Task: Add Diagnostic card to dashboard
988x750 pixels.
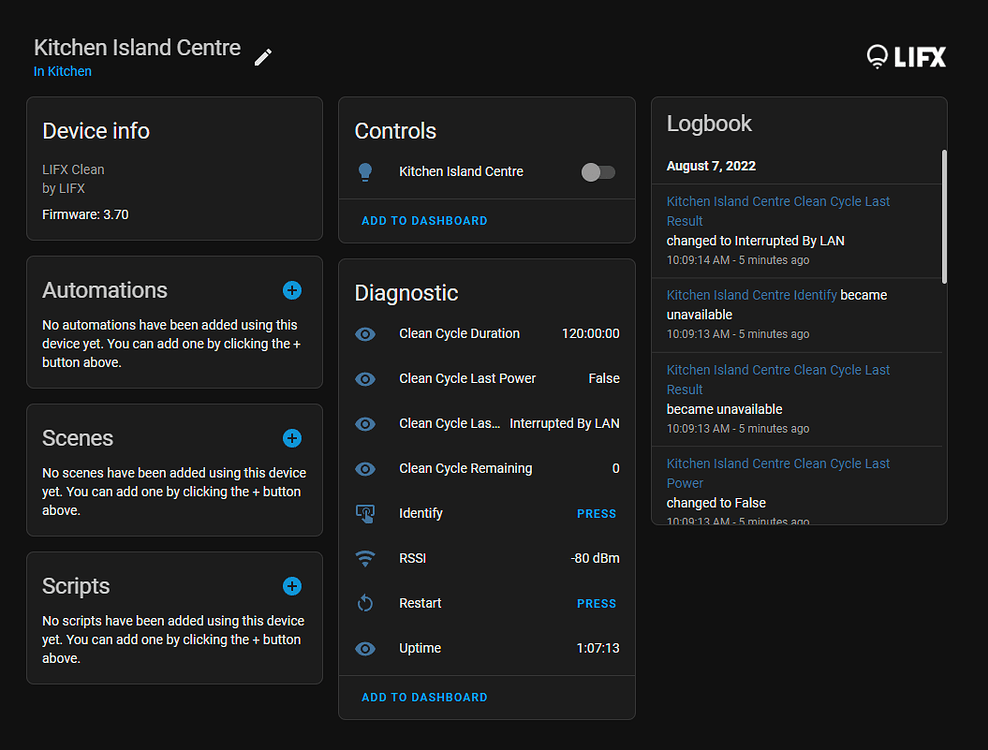Action: coord(424,697)
